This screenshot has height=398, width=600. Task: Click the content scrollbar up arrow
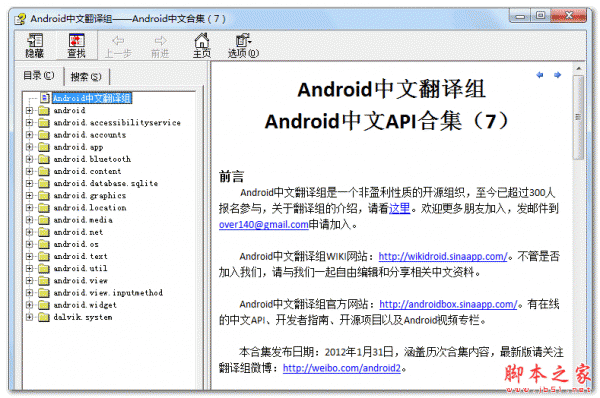[579, 69]
